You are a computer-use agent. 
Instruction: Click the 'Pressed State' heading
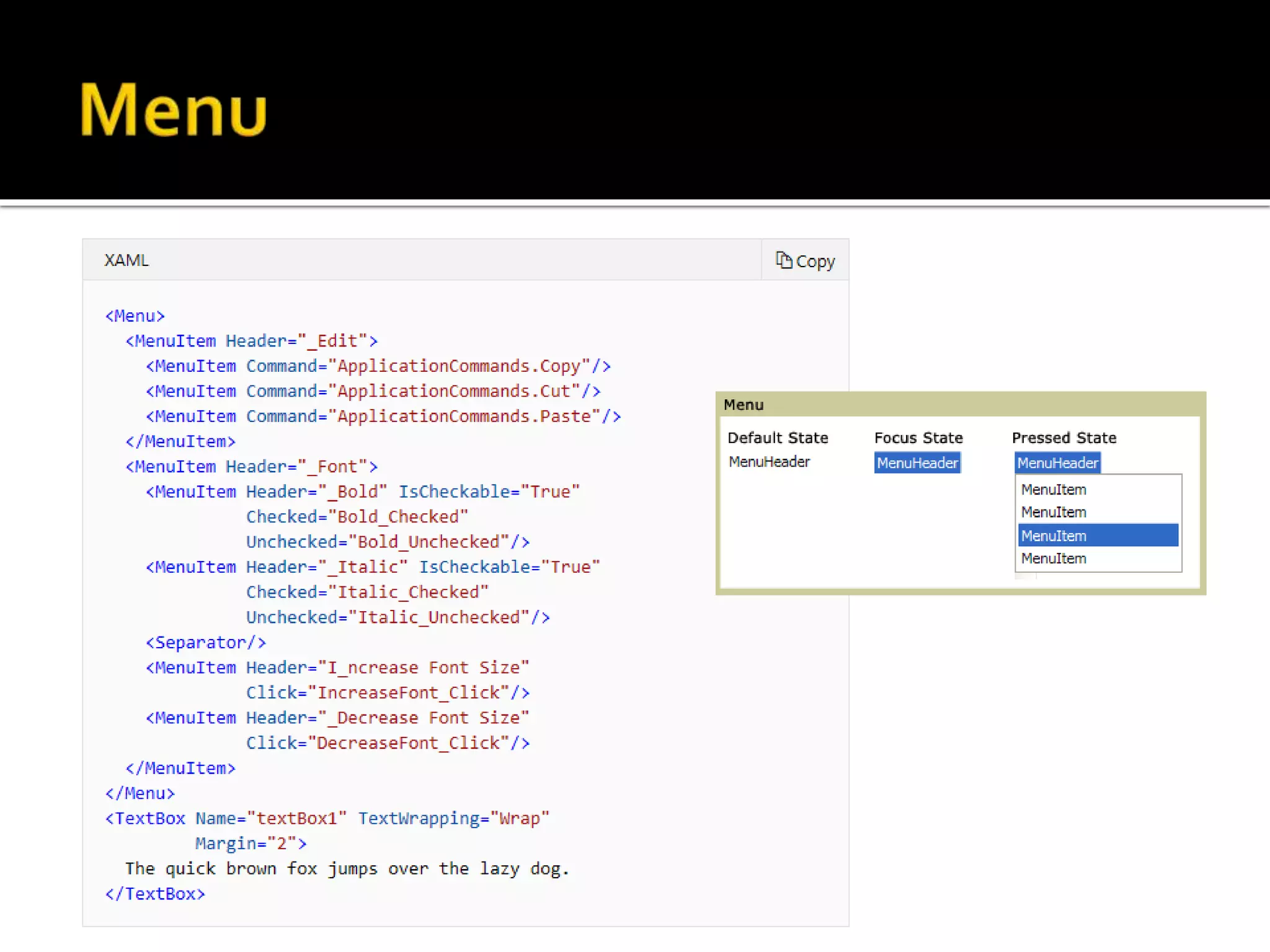click(1064, 438)
